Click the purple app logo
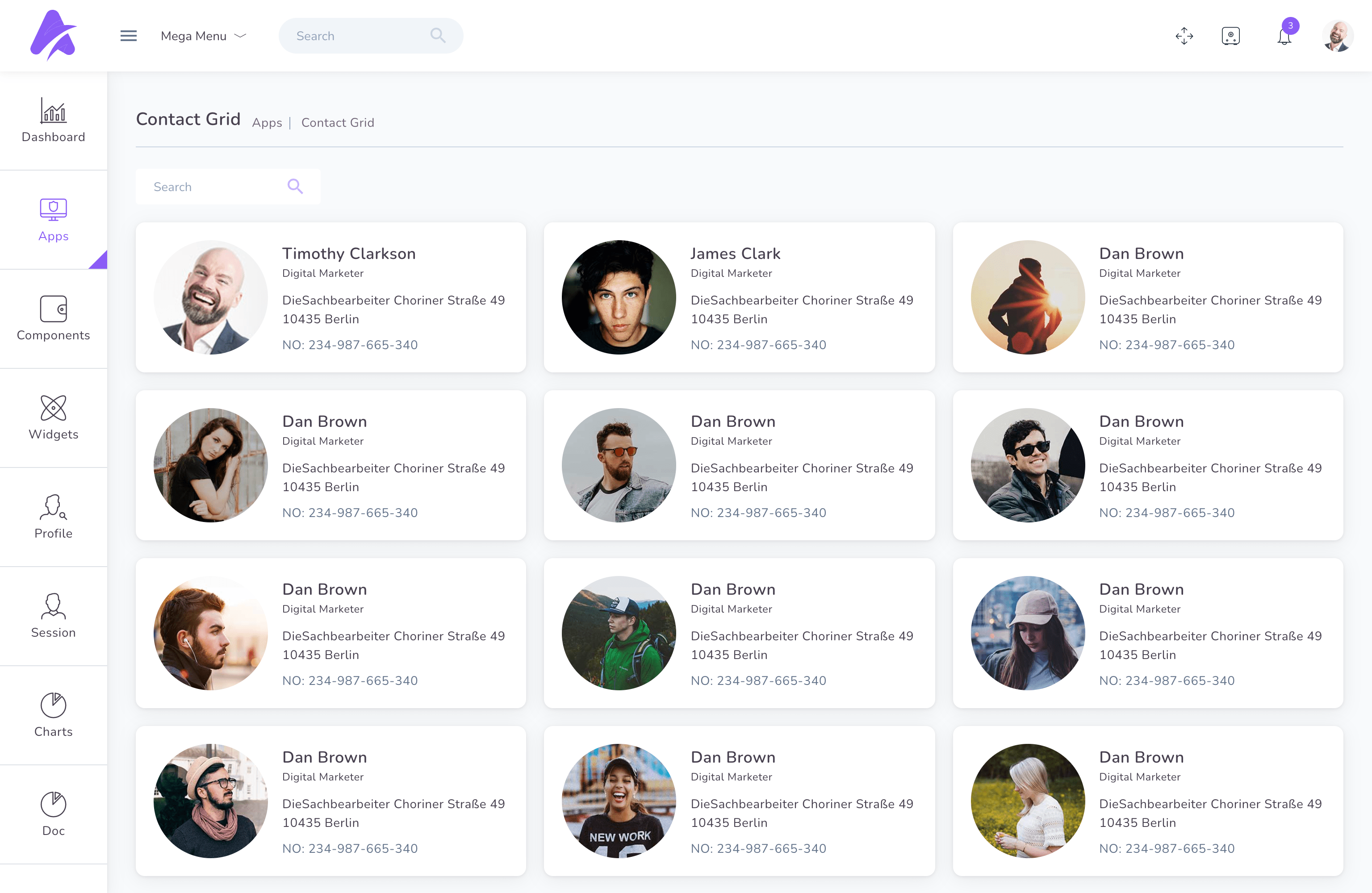Viewport: 1372px width, 893px height. click(53, 35)
